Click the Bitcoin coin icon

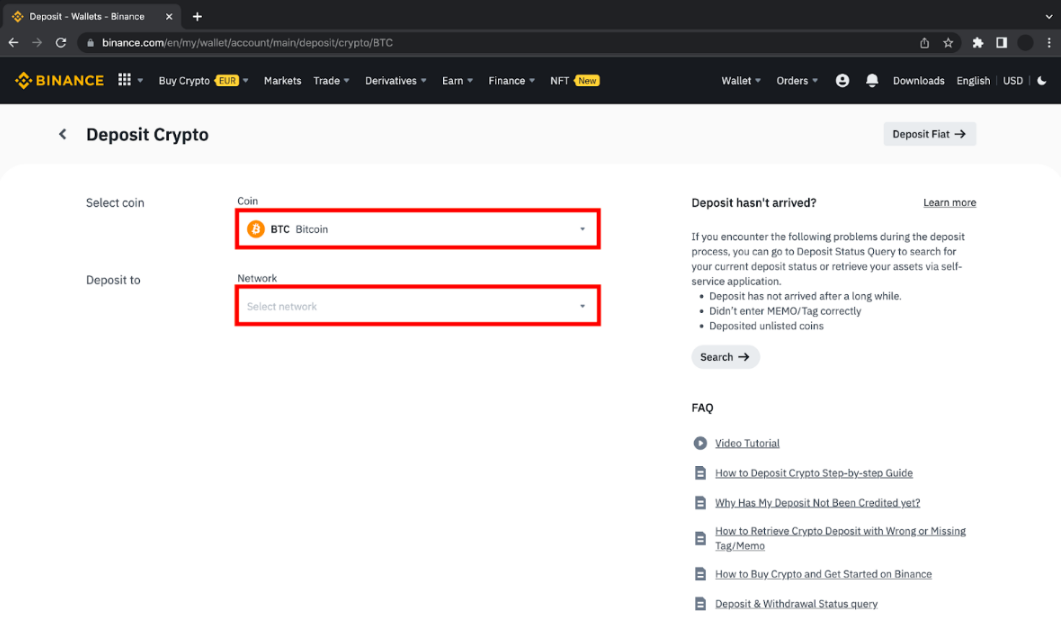pyautogui.click(x=256, y=229)
